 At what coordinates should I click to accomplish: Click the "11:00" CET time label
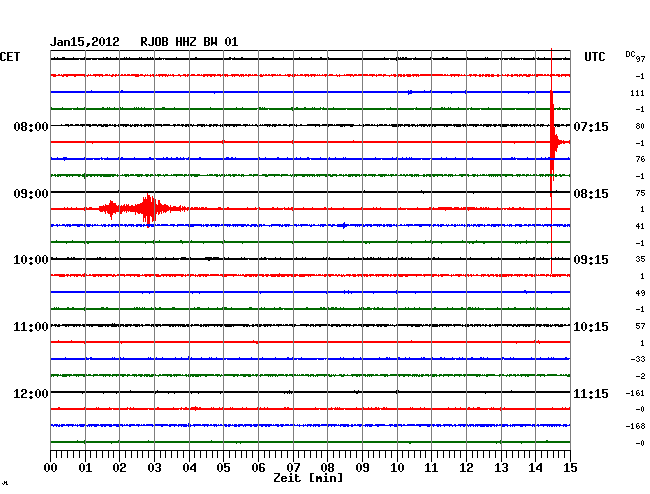pyautogui.click(x=31, y=327)
